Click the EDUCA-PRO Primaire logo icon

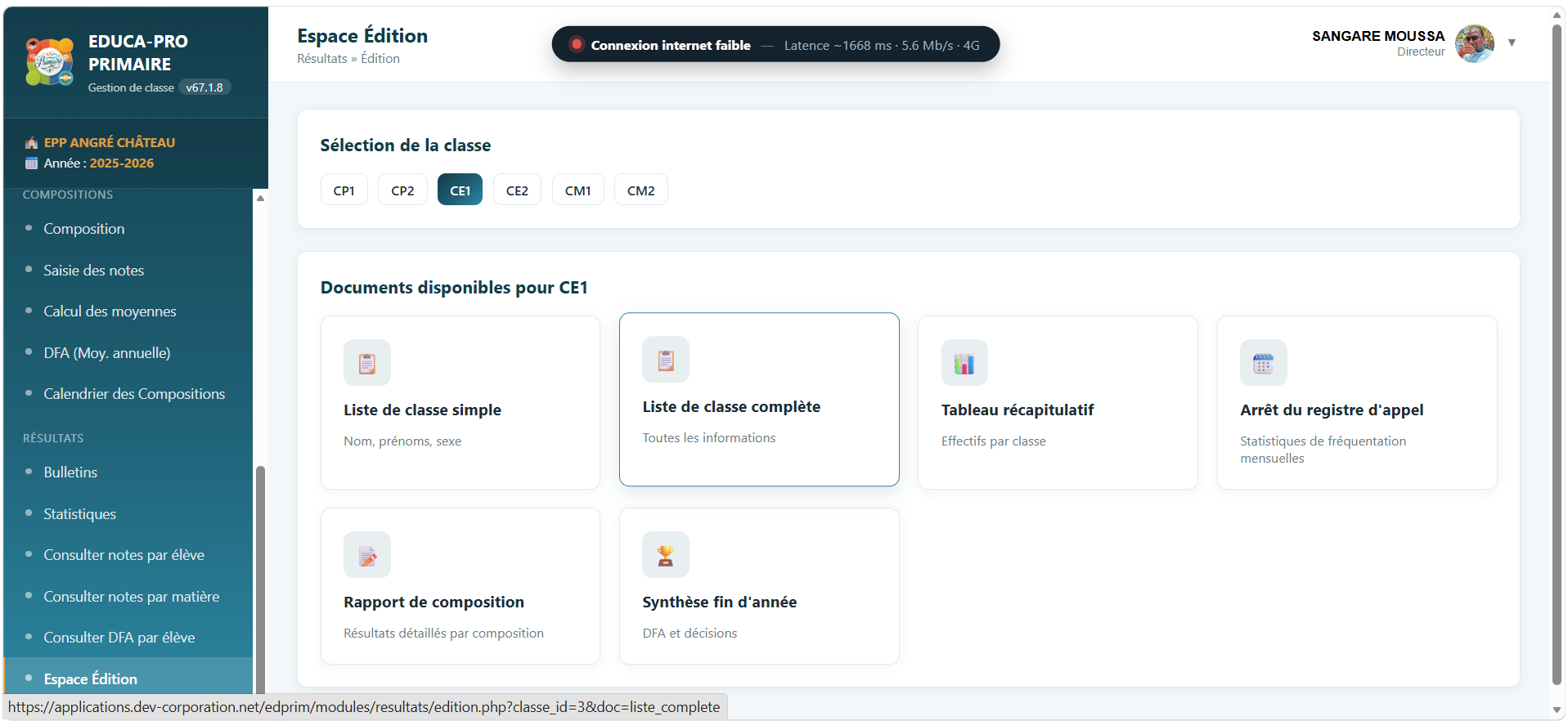coord(50,61)
